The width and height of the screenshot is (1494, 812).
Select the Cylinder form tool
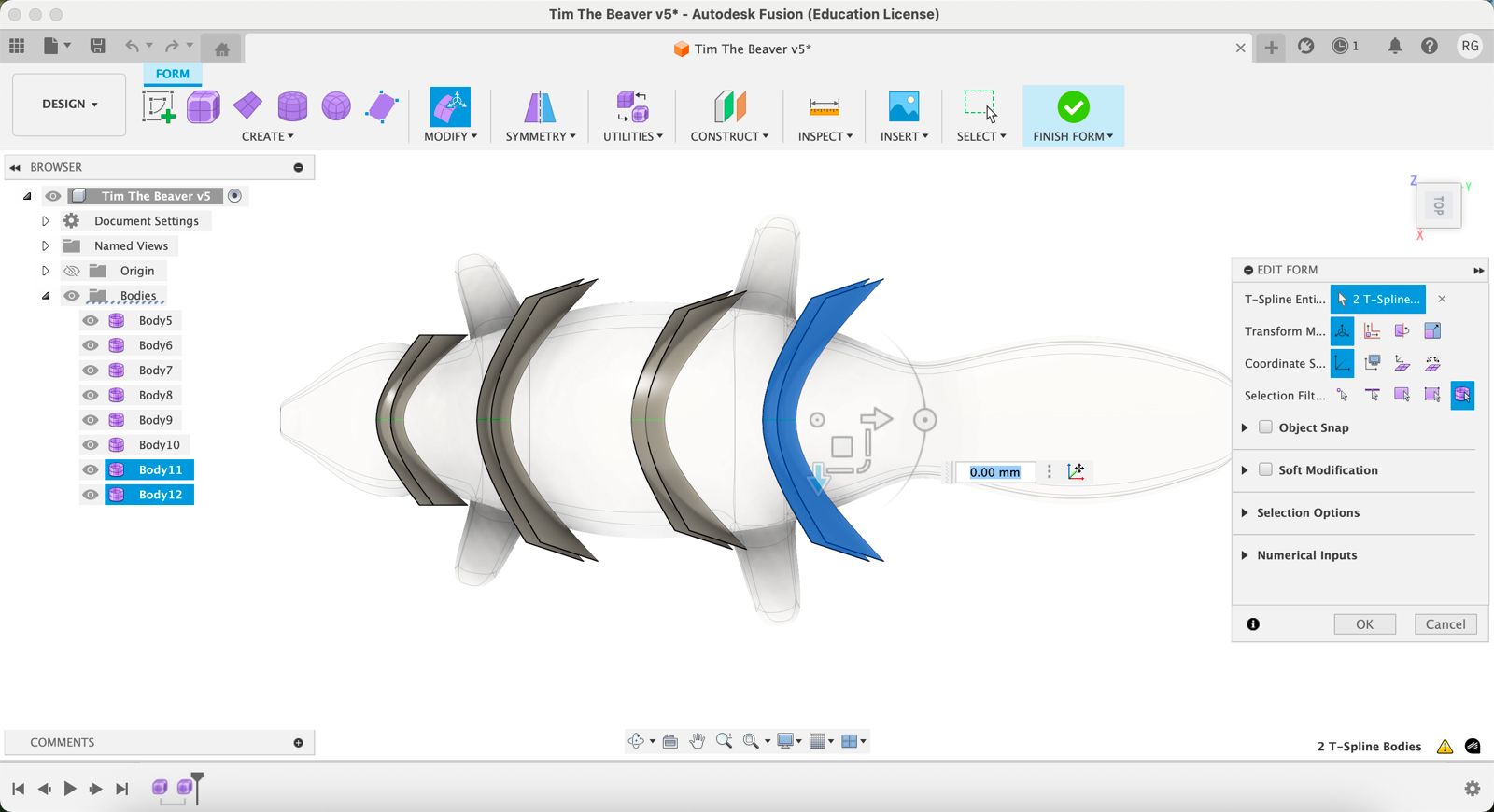pyautogui.click(x=292, y=106)
